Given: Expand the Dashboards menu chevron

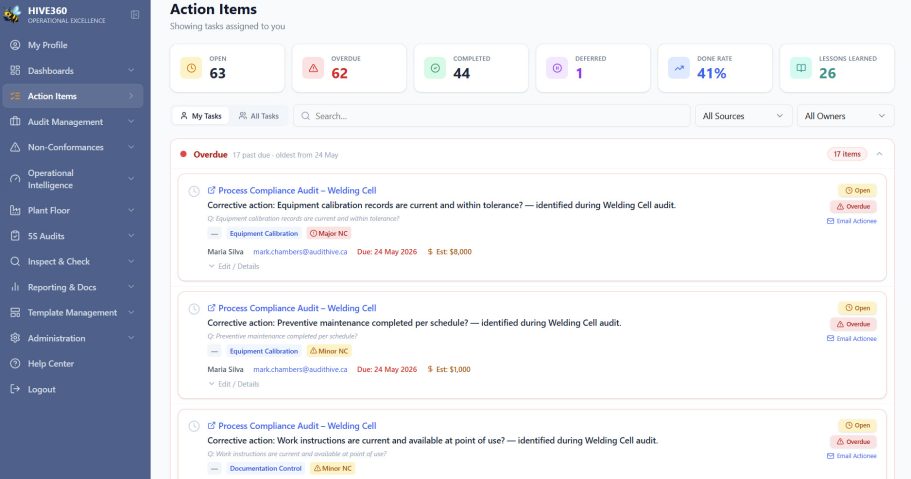Looking at the screenshot, I should click(131, 70).
